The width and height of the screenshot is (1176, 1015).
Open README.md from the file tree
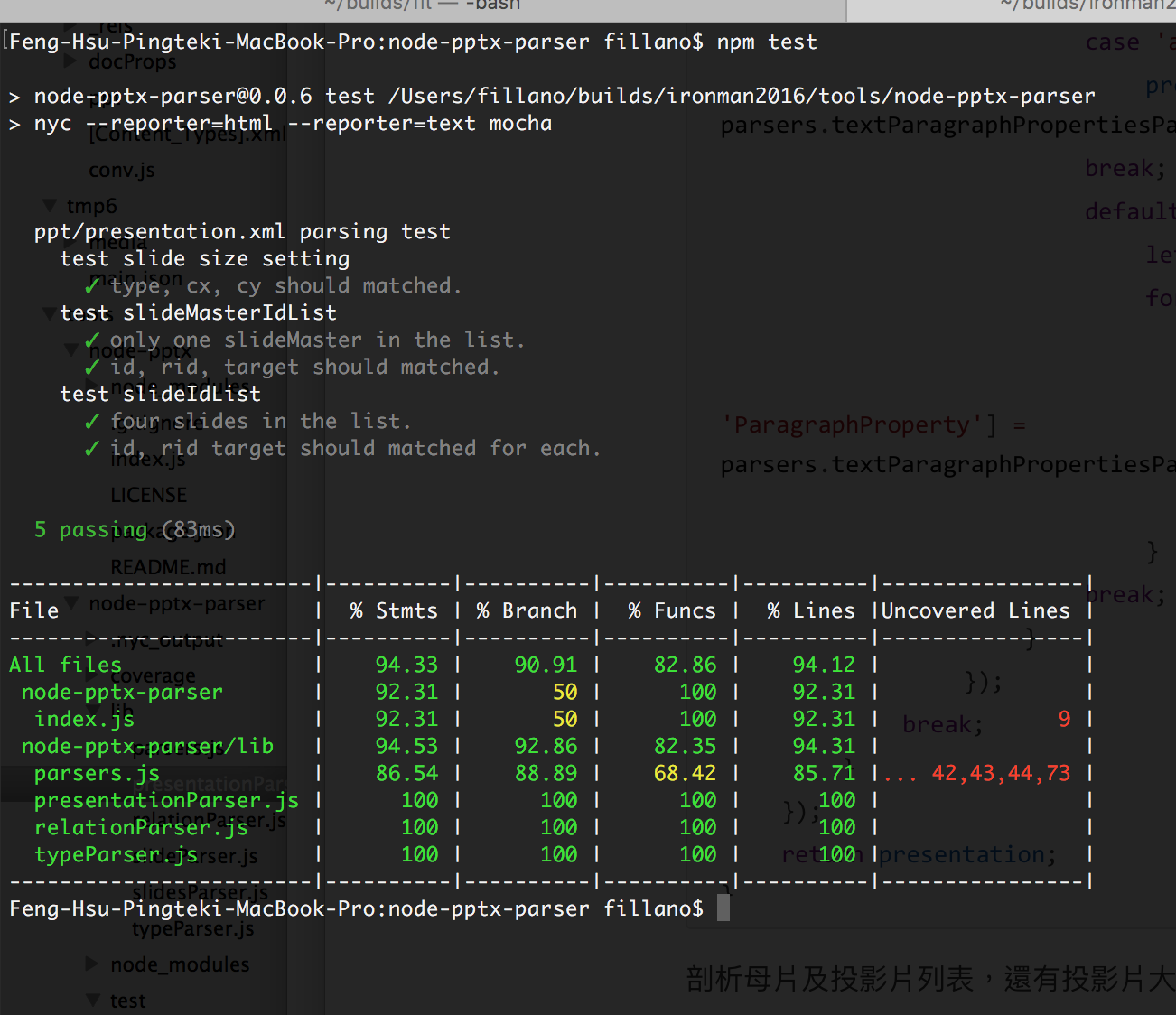click(169, 567)
